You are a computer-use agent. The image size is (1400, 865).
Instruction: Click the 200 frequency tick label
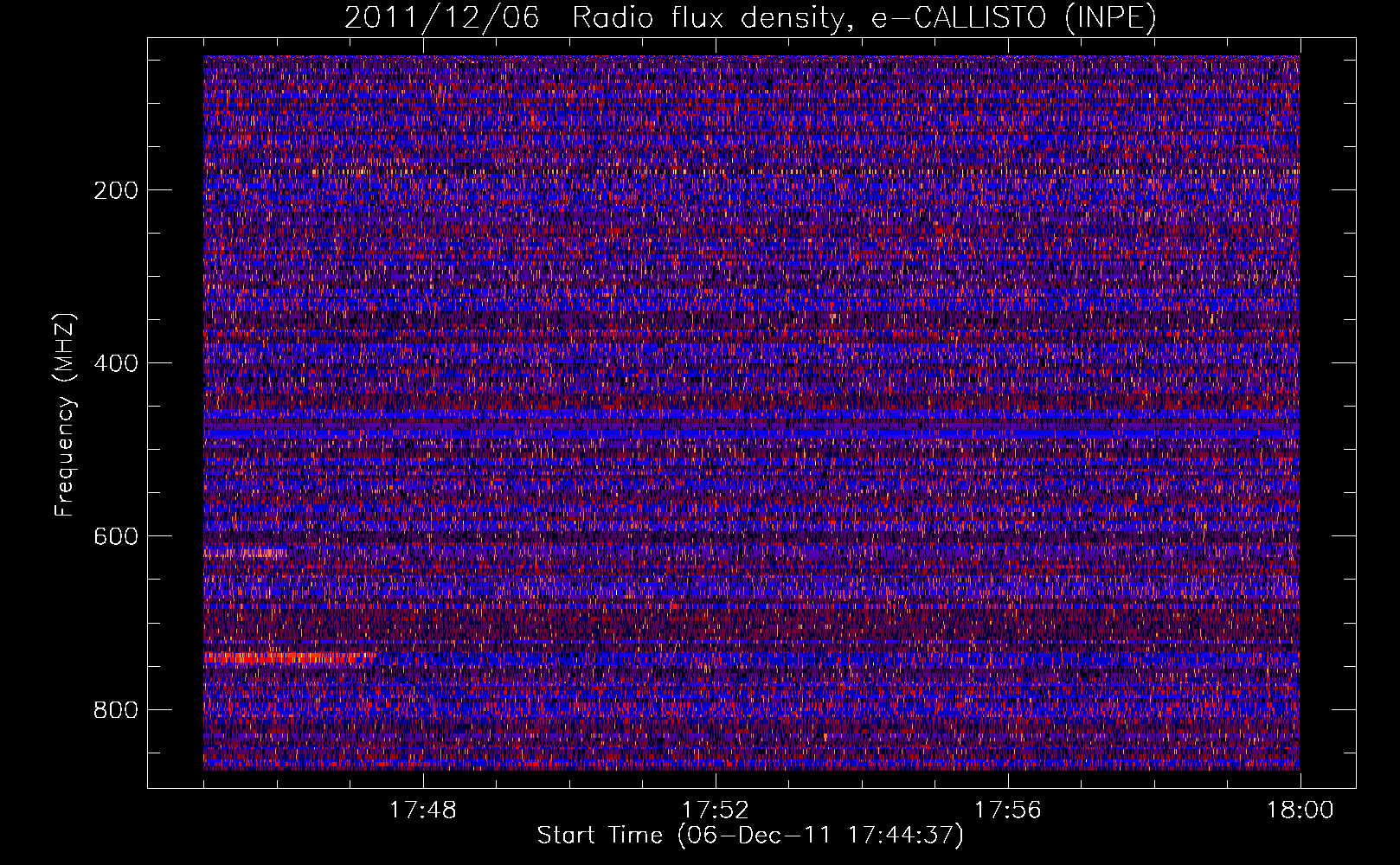[x=115, y=190]
